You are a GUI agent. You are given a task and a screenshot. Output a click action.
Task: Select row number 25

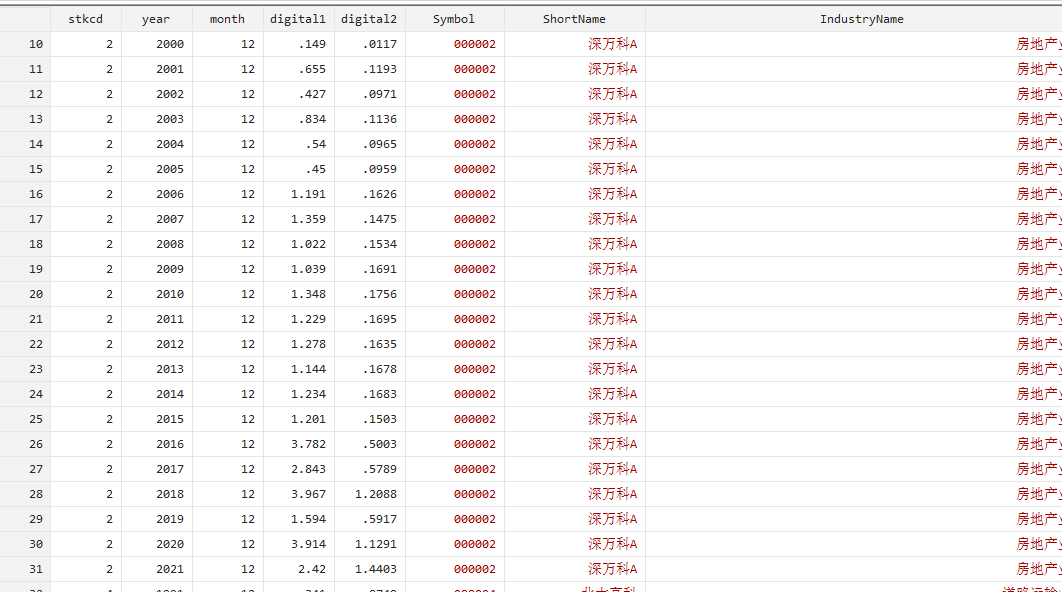(x=25, y=419)
